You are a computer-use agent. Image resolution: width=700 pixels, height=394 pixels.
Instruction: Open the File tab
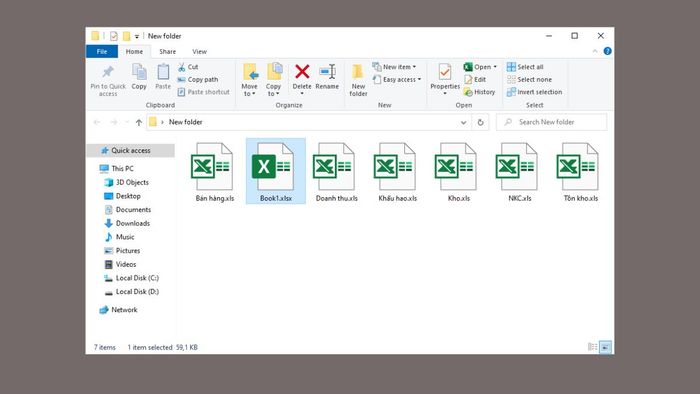[x=102, y=52]
